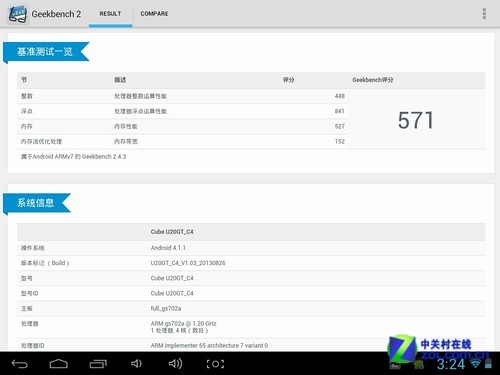The height and width of the screenshot is (375, 500).
Task: Tap the build value U20GT_C4_V1.03_20130826
Action: point(188,263)
